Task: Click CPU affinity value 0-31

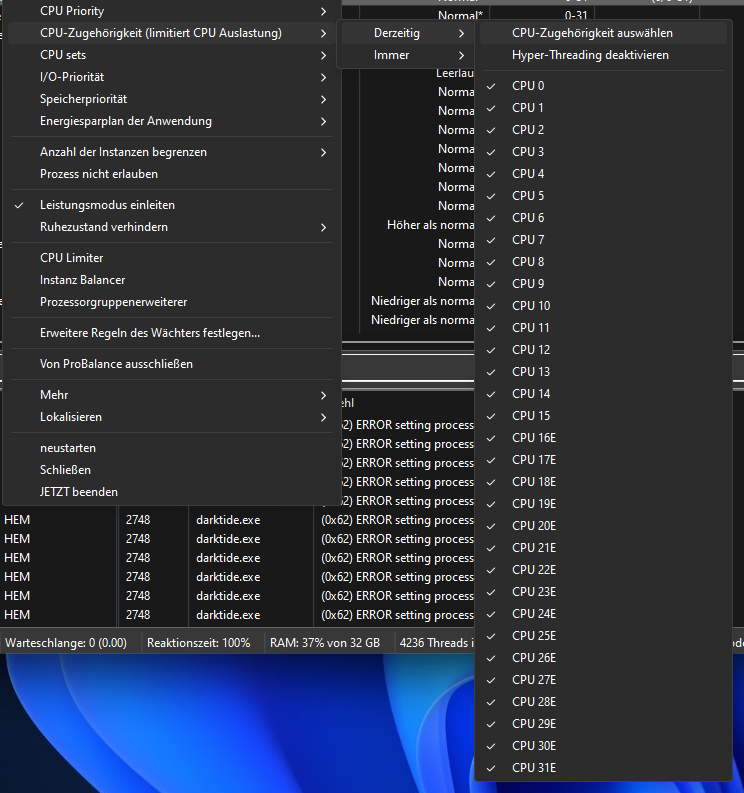Action: click(x=576, y=16)
